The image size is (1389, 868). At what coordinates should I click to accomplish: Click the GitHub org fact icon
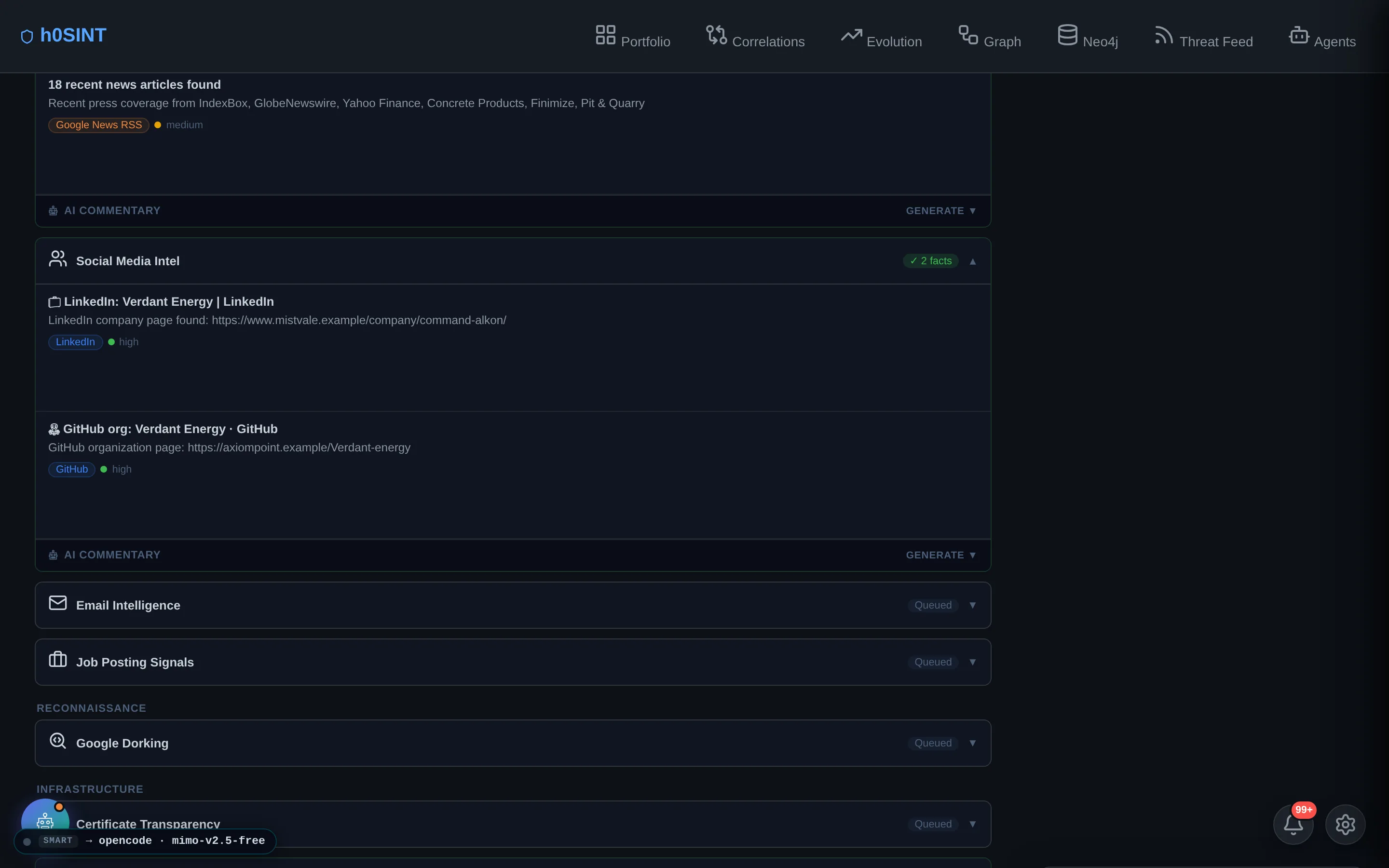(54, 429)
